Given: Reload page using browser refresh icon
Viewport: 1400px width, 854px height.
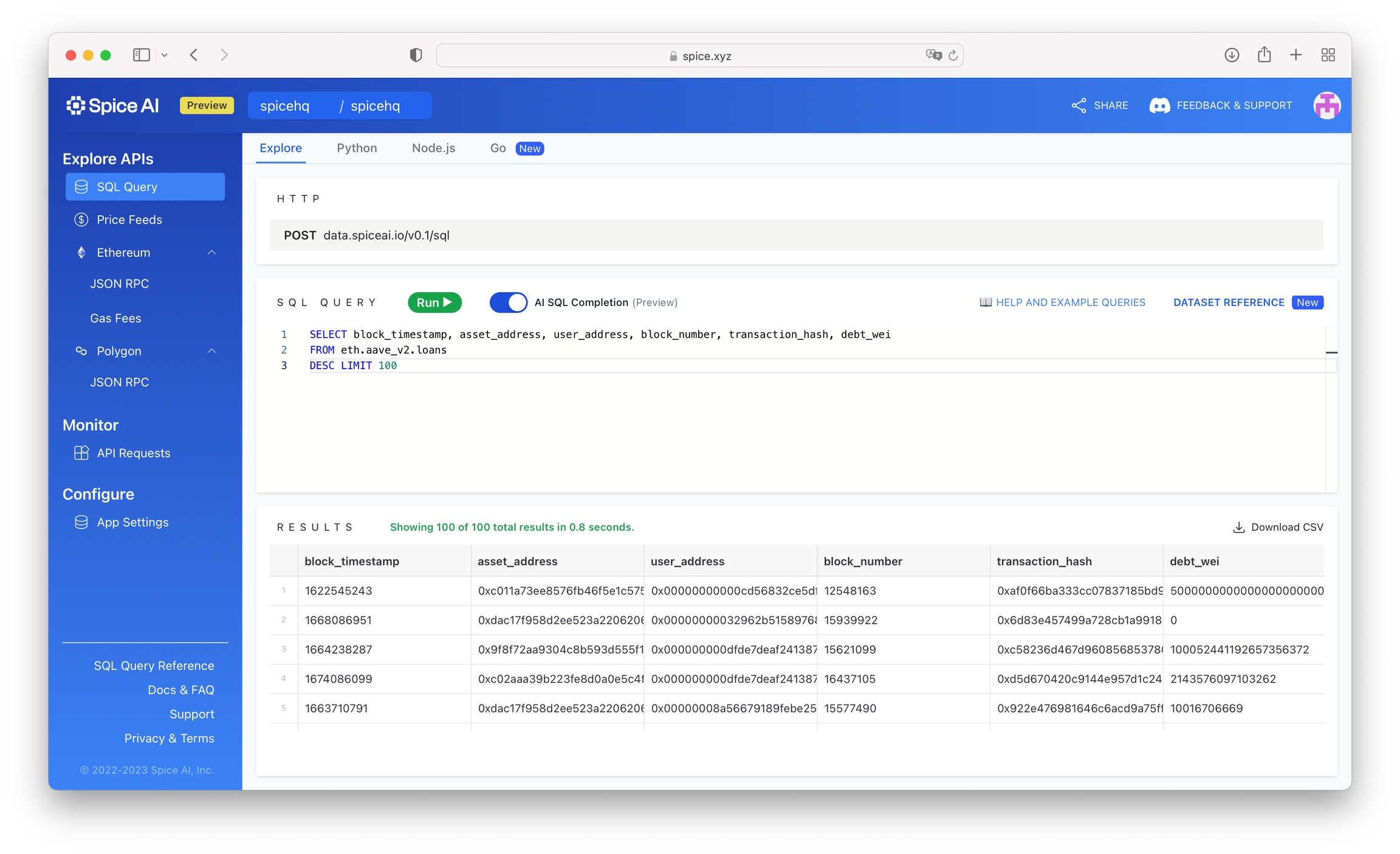Looking at the screenshot, I should [x=953, y=56].
